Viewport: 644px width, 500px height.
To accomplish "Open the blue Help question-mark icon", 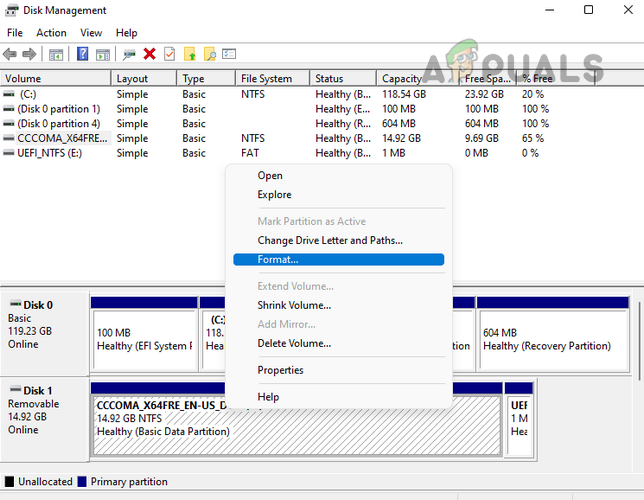I will pyautogui.click(x=83, y=54).
